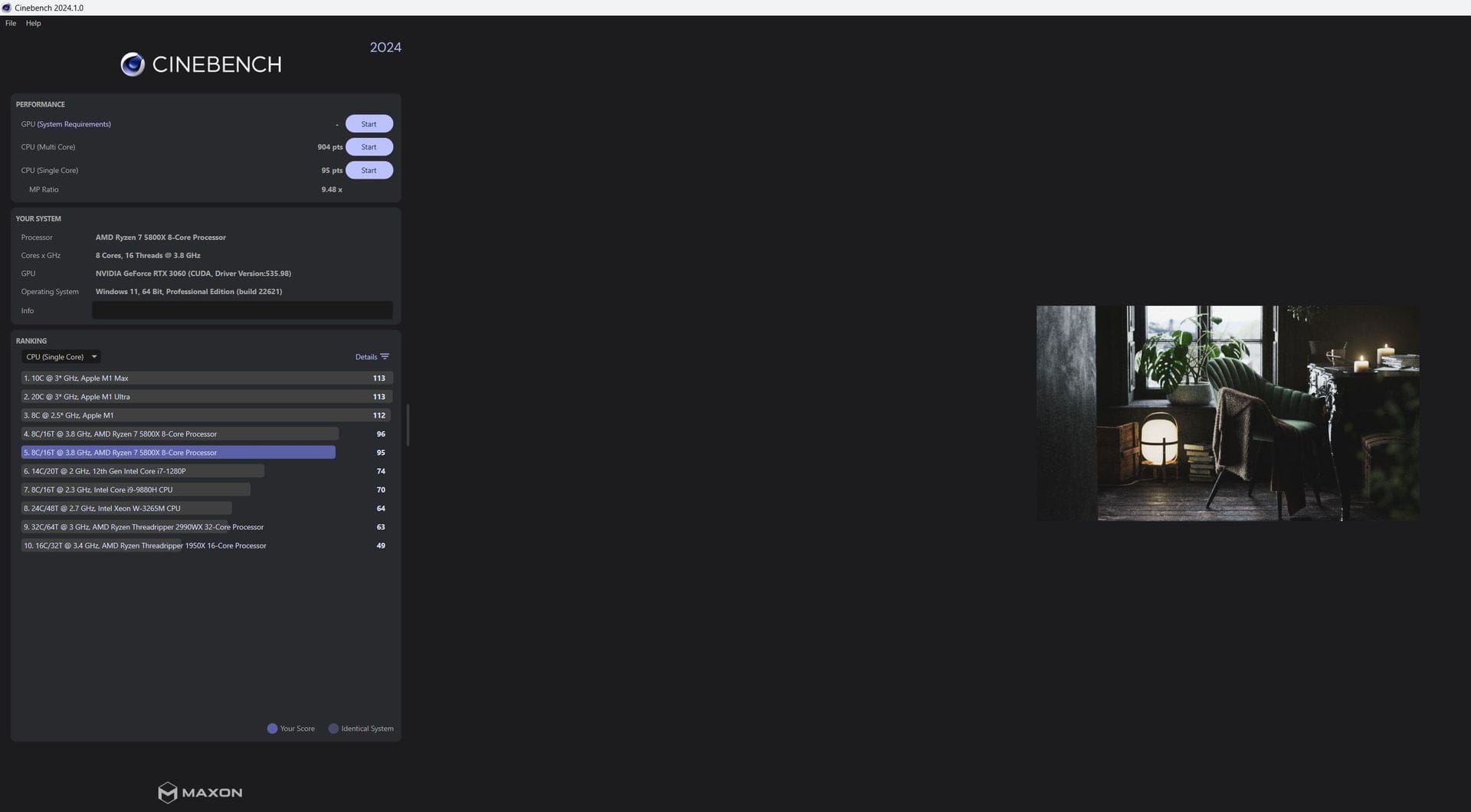
Task: Select rank 4 Ryzen 7 5800X row
Action: (x=207, y=434)
